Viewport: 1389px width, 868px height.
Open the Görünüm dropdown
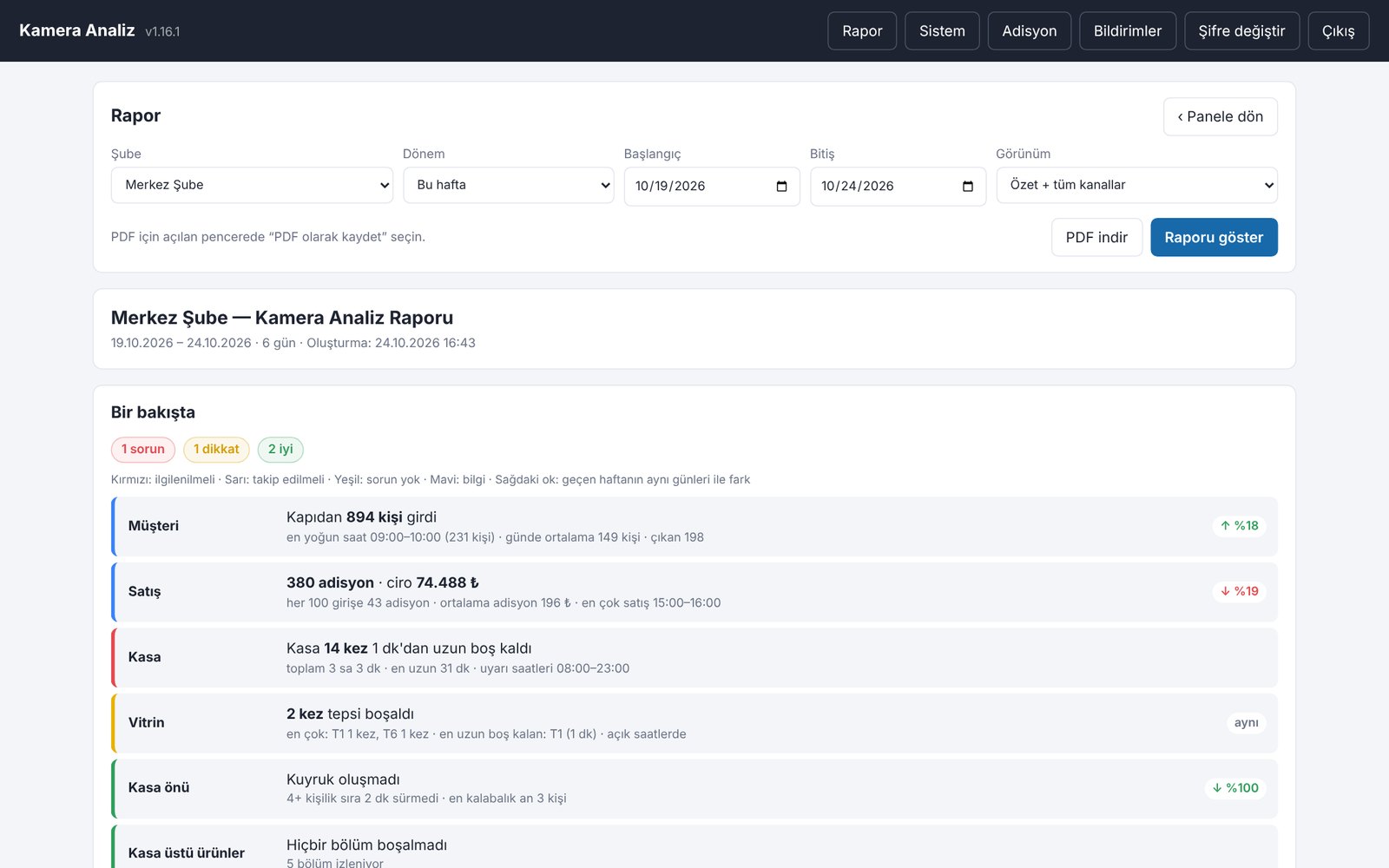1137,185
